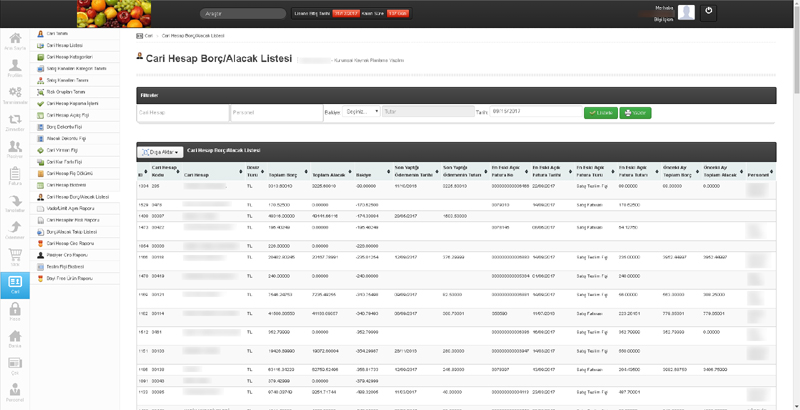Click the Cari Hesap filter field

[x=183, y=113]
